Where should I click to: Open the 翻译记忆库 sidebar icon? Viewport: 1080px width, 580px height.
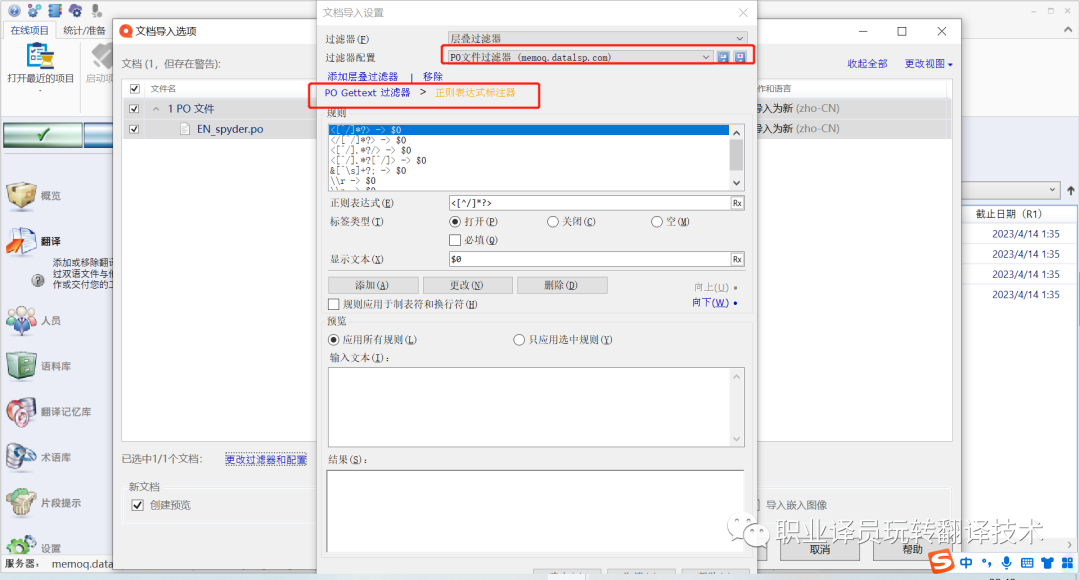coord(21,411)
